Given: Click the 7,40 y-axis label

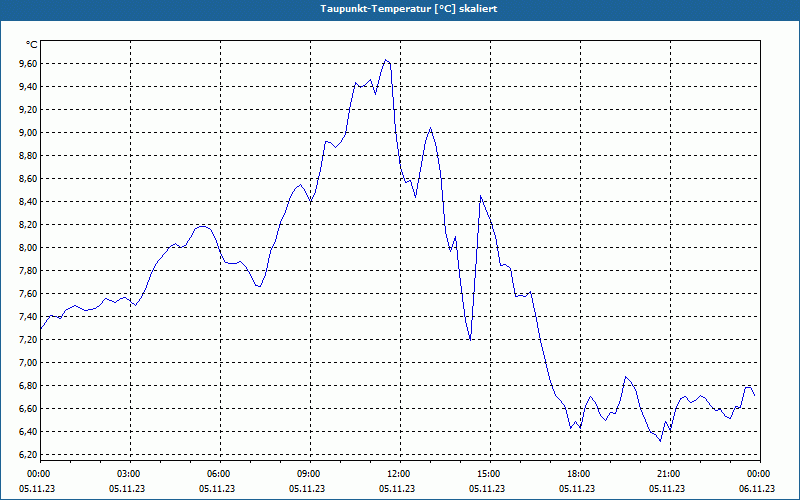Looking at the screenshot, I should pos(28,317).
